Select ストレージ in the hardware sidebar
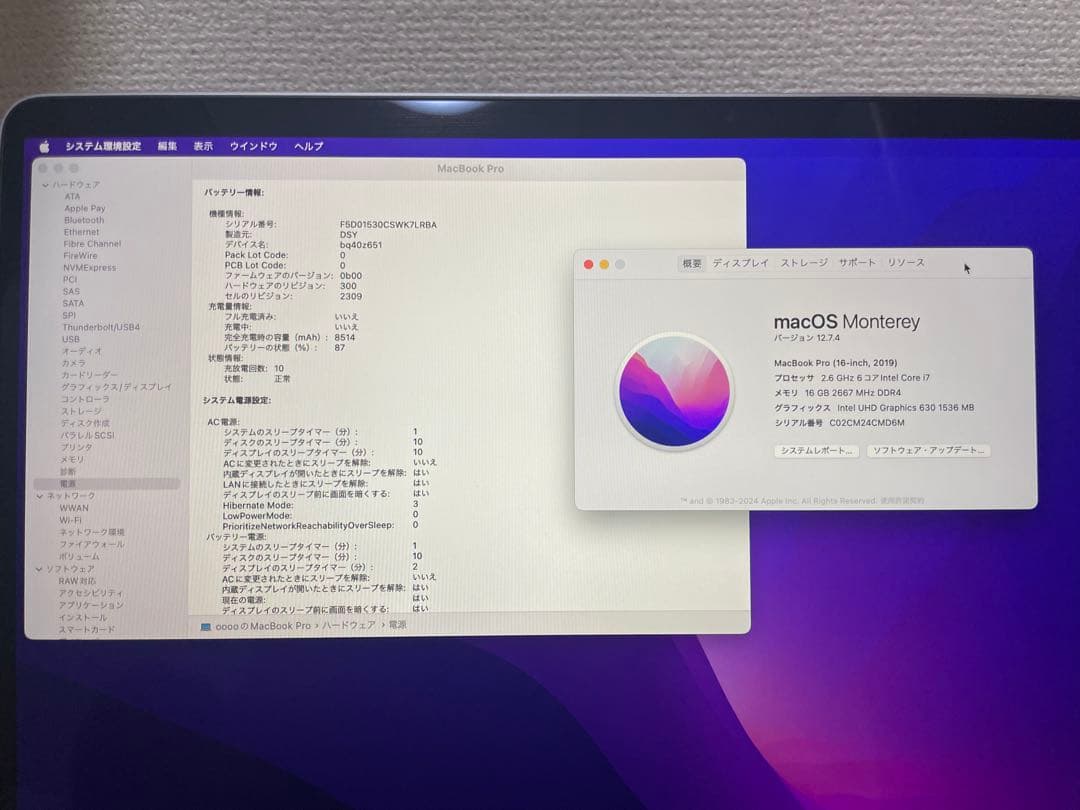The width and height of the screenshot is (1080, 810). pyautogui.click(x=81, y=411)
